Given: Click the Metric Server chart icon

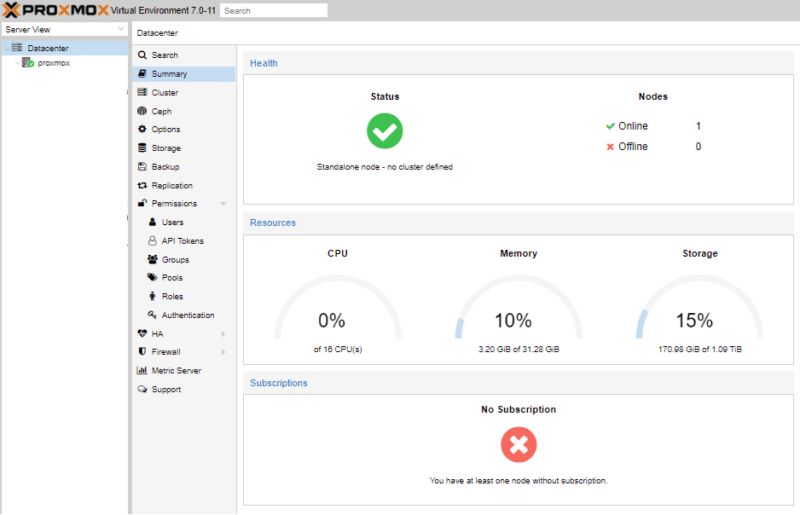Looking at the screenshot, I should pos(143,370).
